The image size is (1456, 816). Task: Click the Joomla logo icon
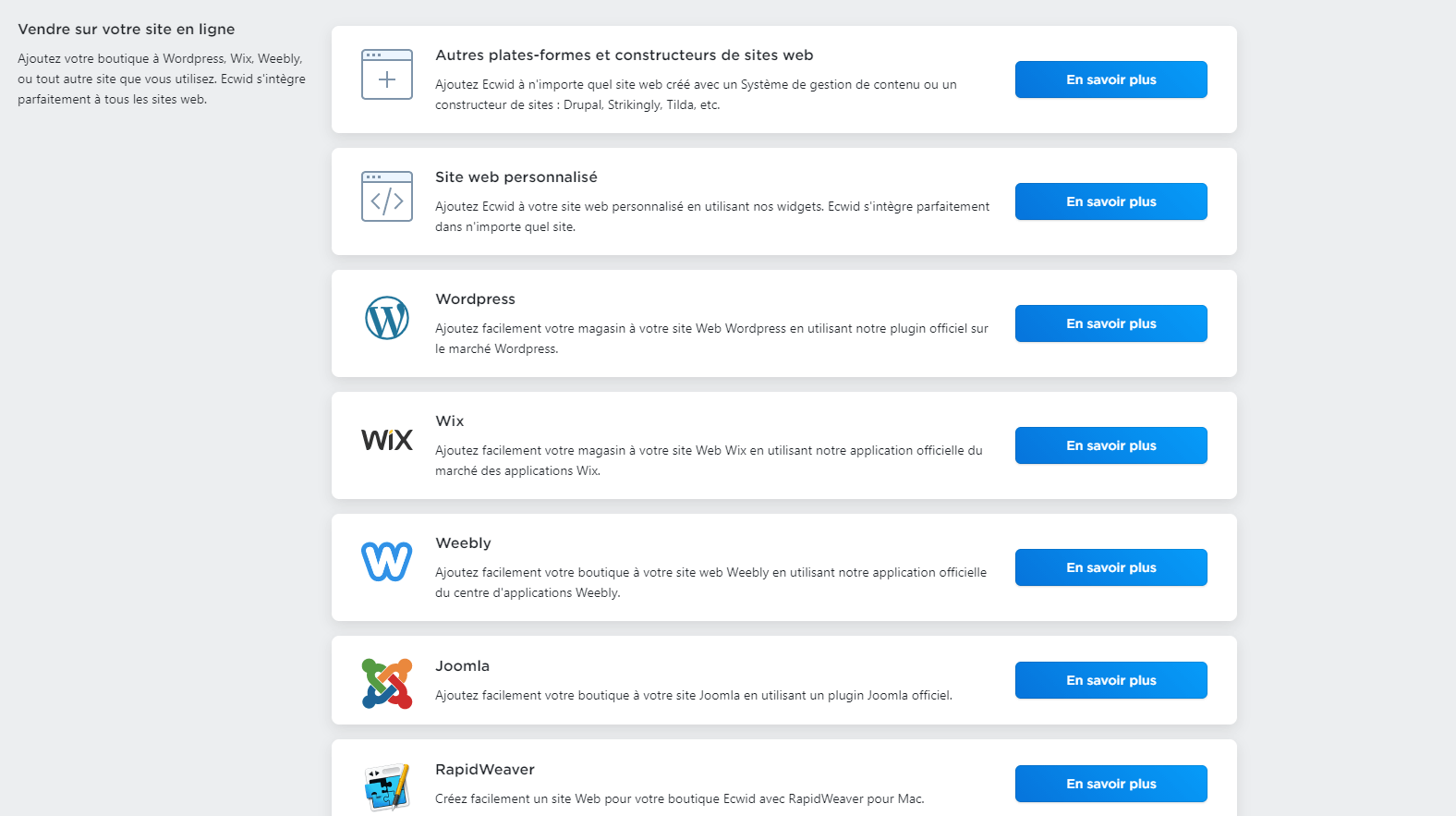[386, 684]
